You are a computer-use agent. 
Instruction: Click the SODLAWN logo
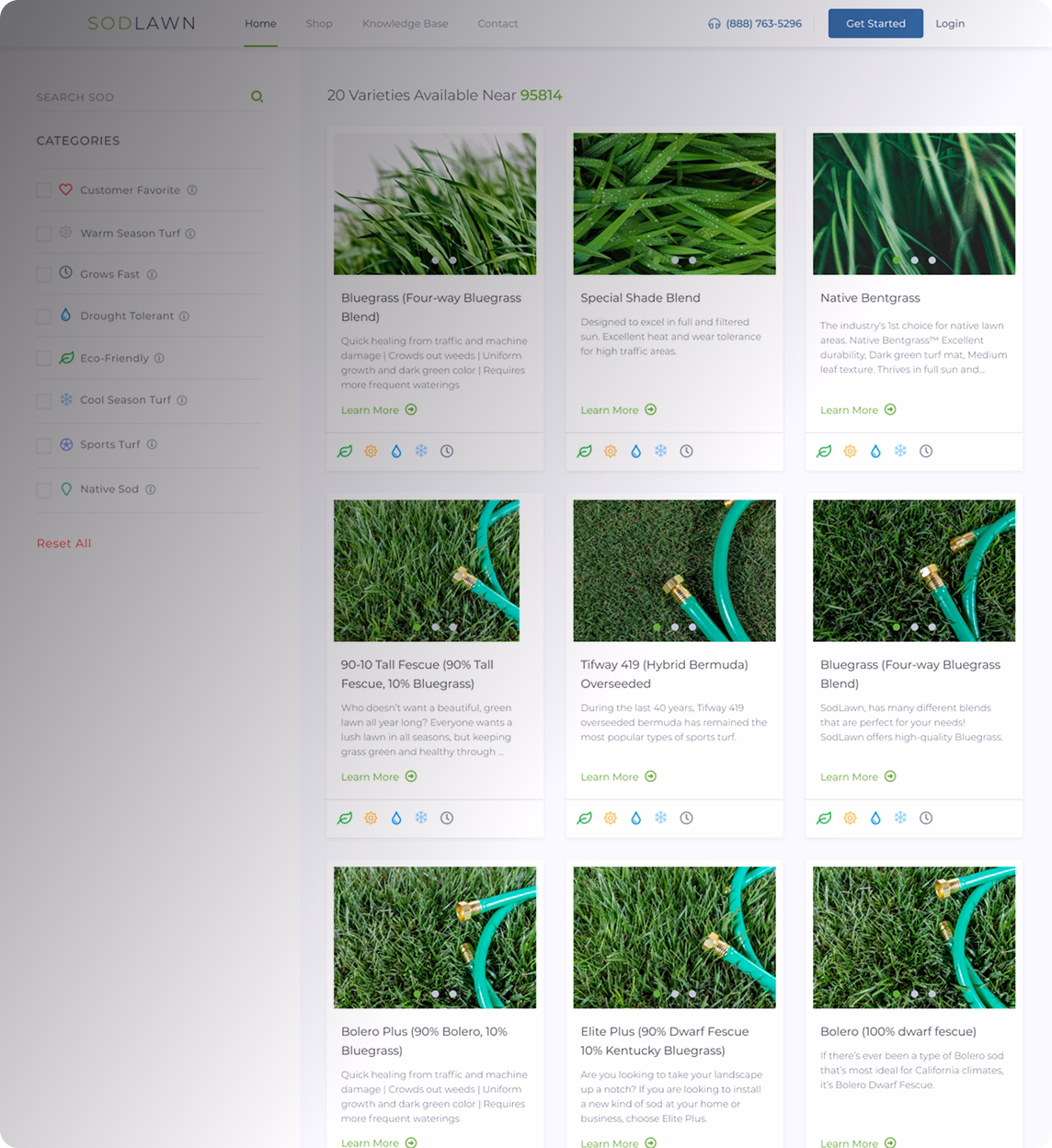142,24
